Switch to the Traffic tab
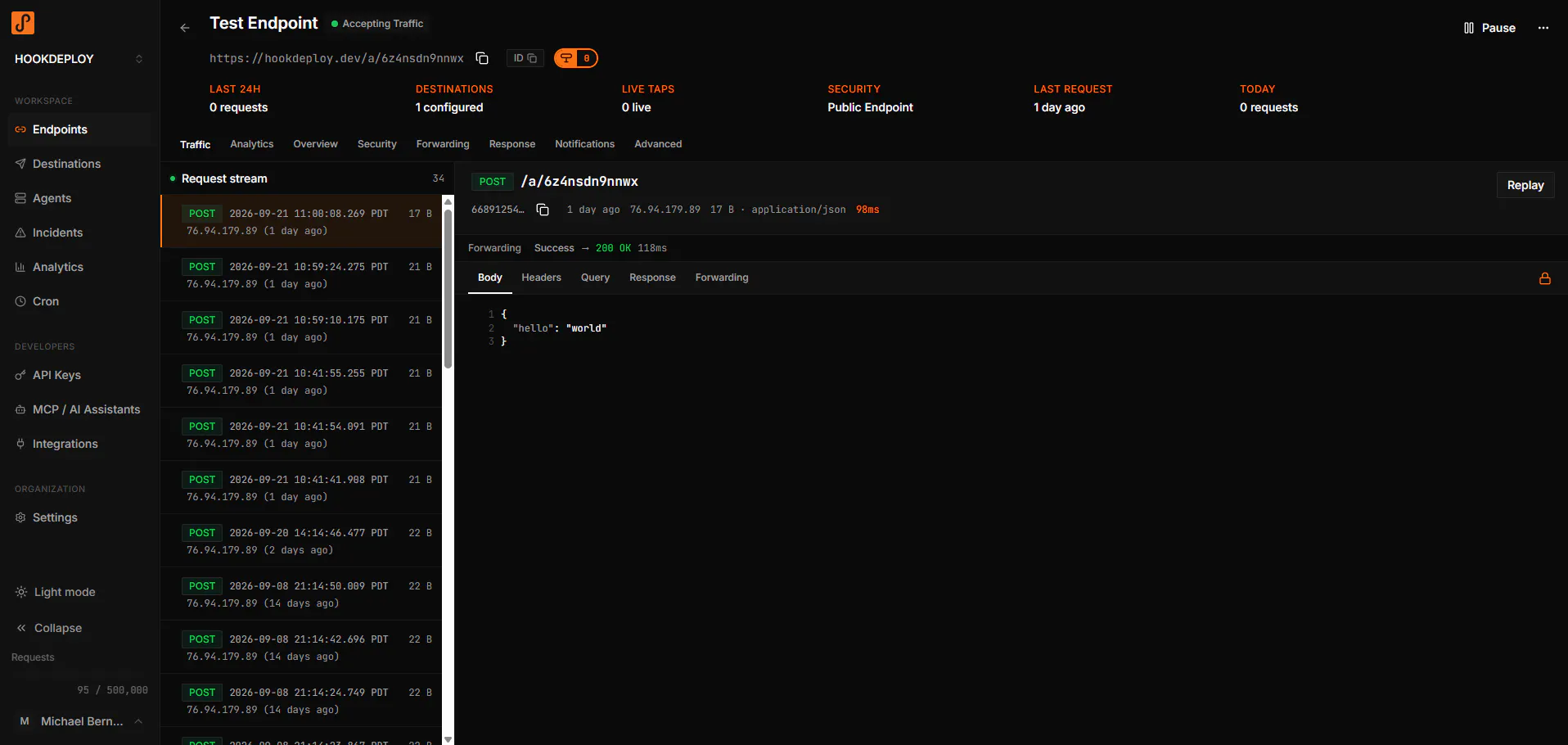This screenshot has height=745, width=1568. click(x=195, y=144)
